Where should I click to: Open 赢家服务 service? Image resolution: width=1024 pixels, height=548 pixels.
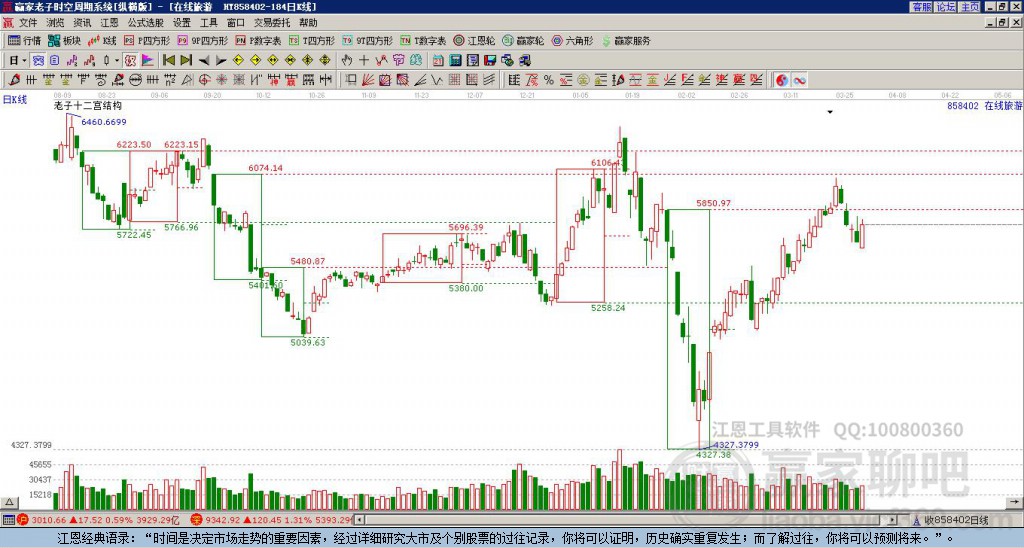626,40
